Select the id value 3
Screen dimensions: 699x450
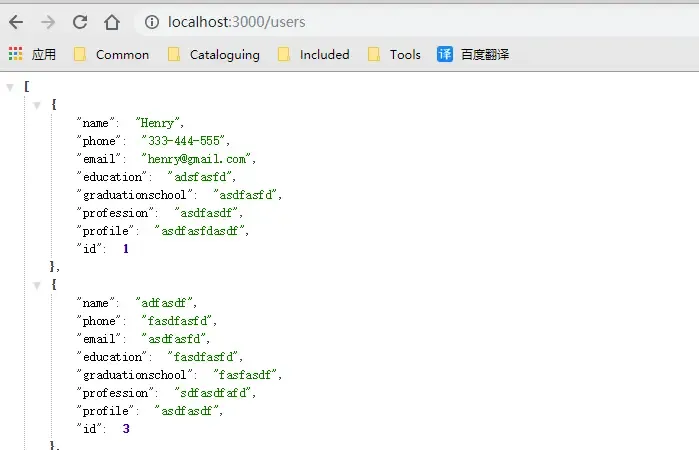(126, 429)
